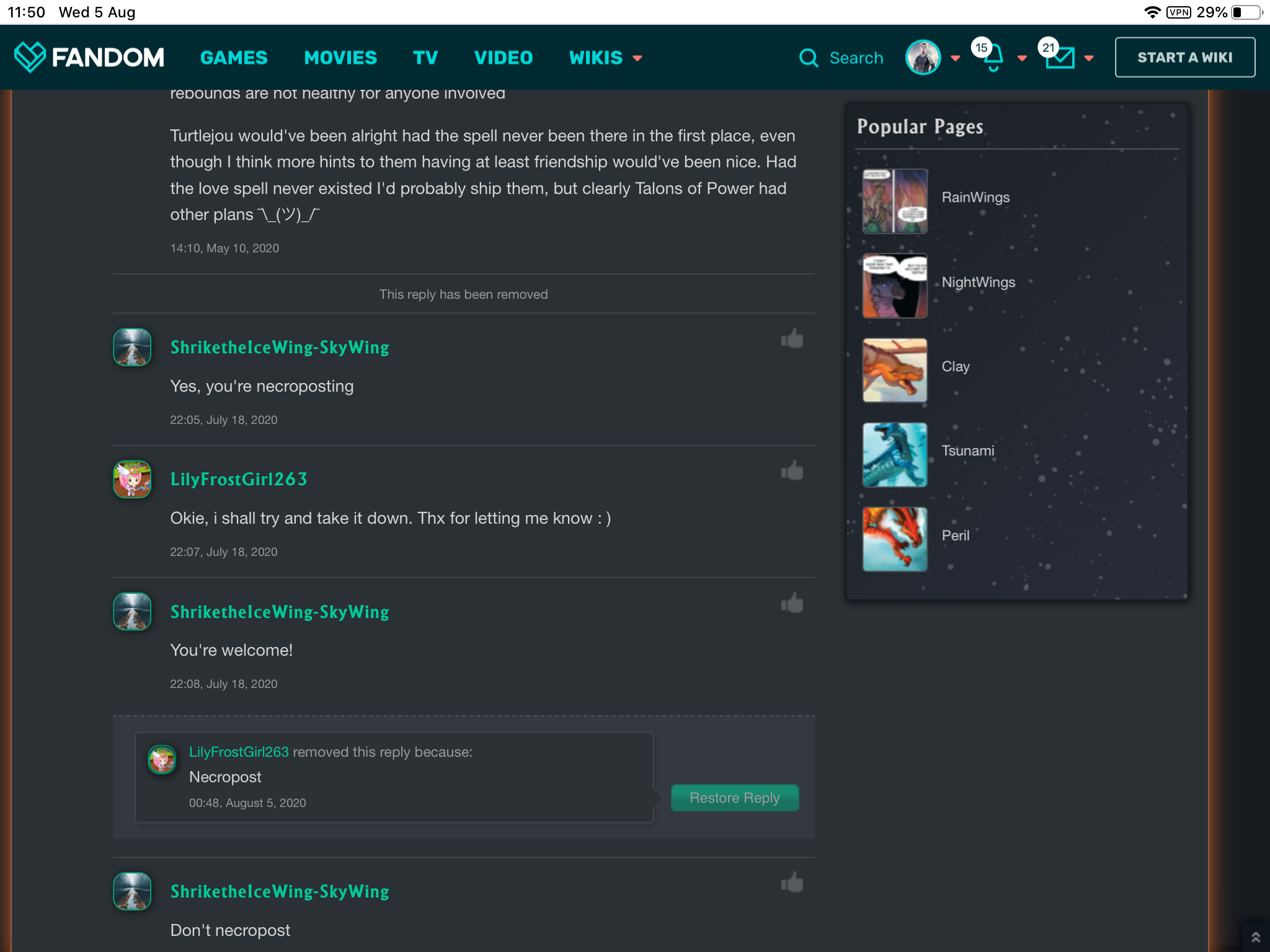Open the messages envelope icon

[x=1060, y=58]
